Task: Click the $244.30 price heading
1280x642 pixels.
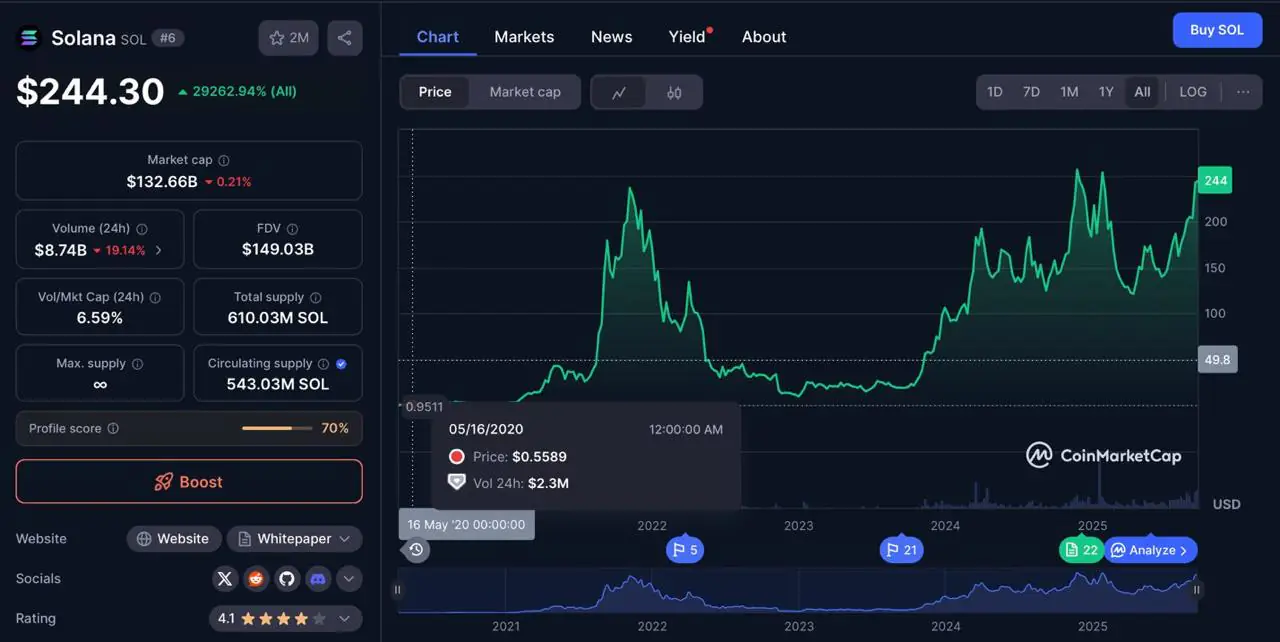Action: [x=90, y=91]
